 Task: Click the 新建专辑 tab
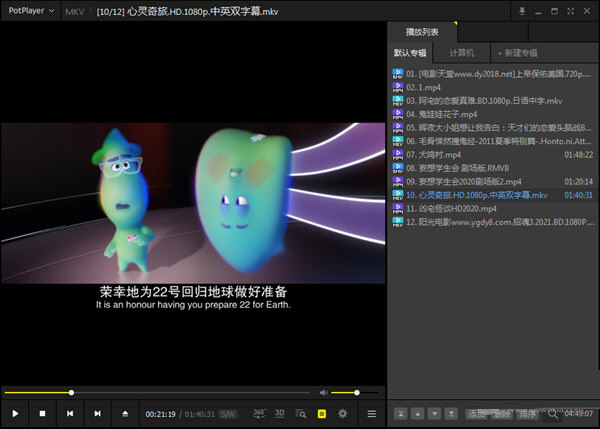(517, 52)
